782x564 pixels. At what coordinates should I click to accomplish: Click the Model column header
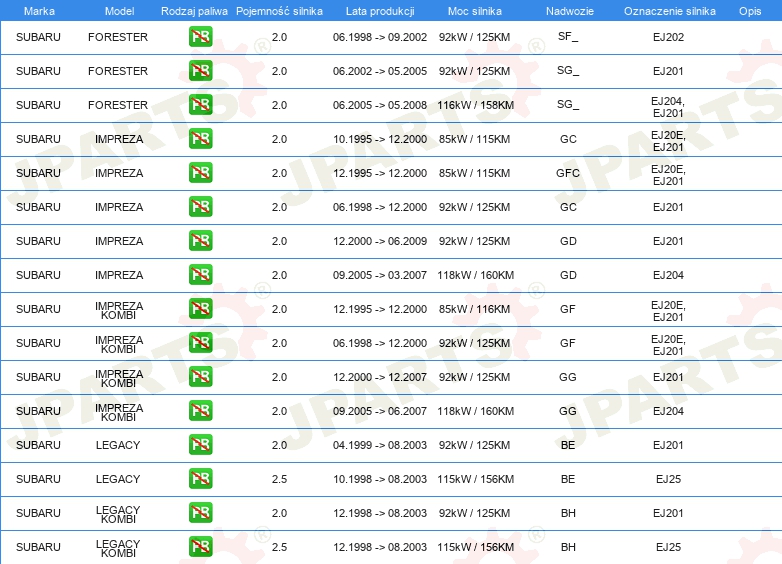click(x=119, y=11)
